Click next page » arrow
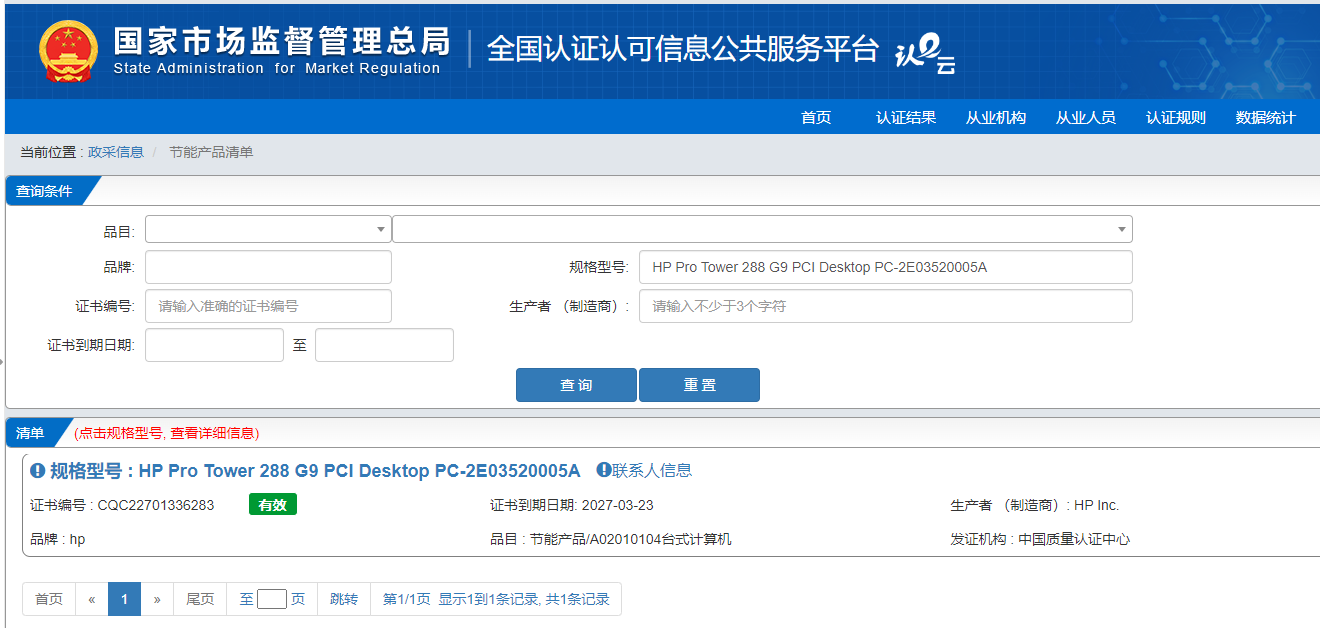Screen dimensions: 1320x628 tap(157, 599)
